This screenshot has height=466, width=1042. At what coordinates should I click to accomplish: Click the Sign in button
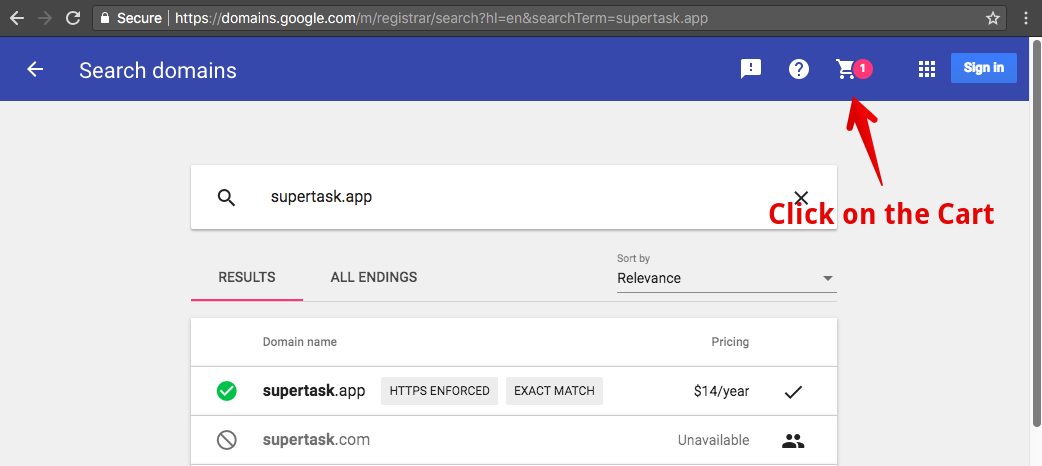(984, 68)
